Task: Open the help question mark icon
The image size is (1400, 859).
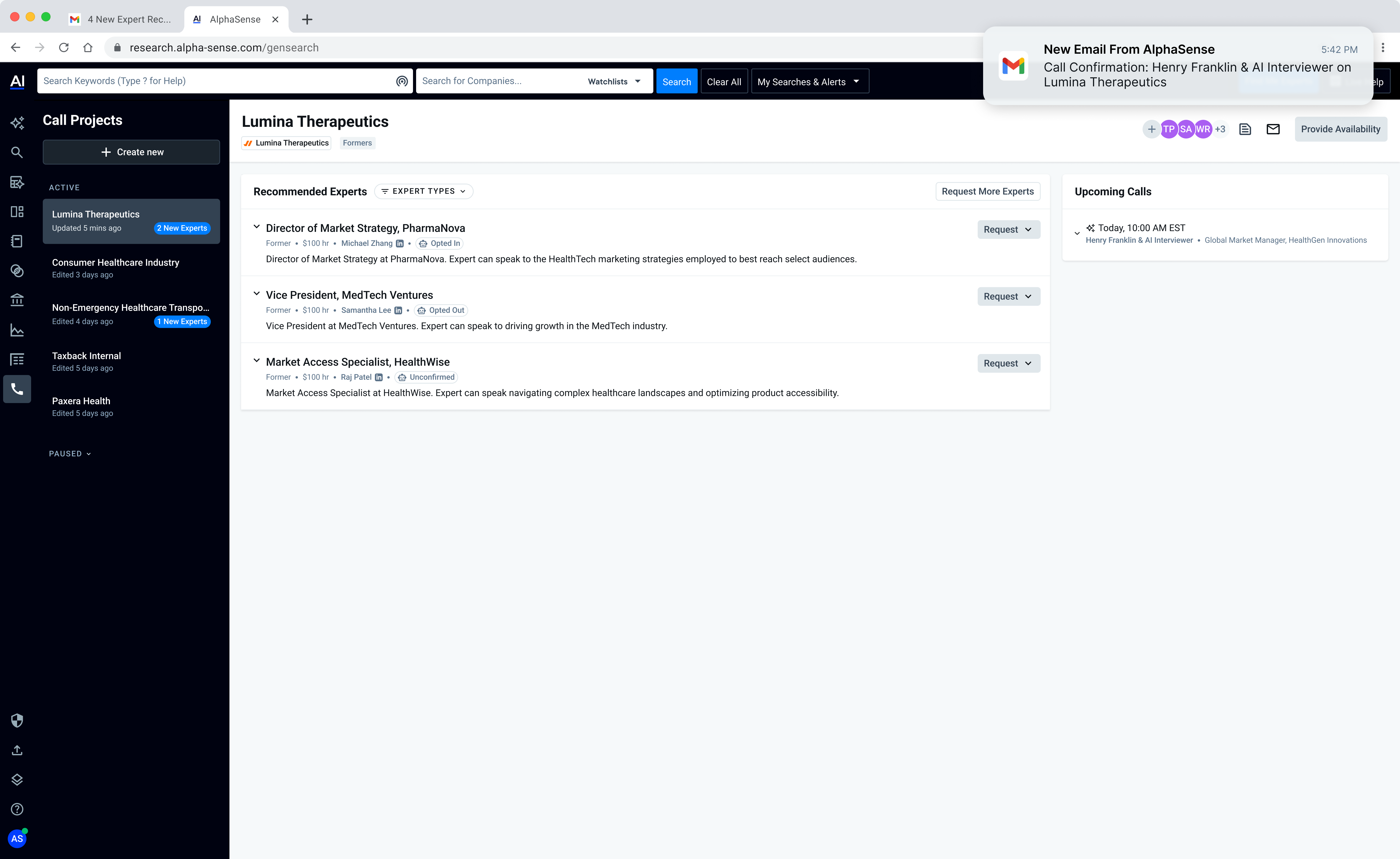Action: point(17,809)
